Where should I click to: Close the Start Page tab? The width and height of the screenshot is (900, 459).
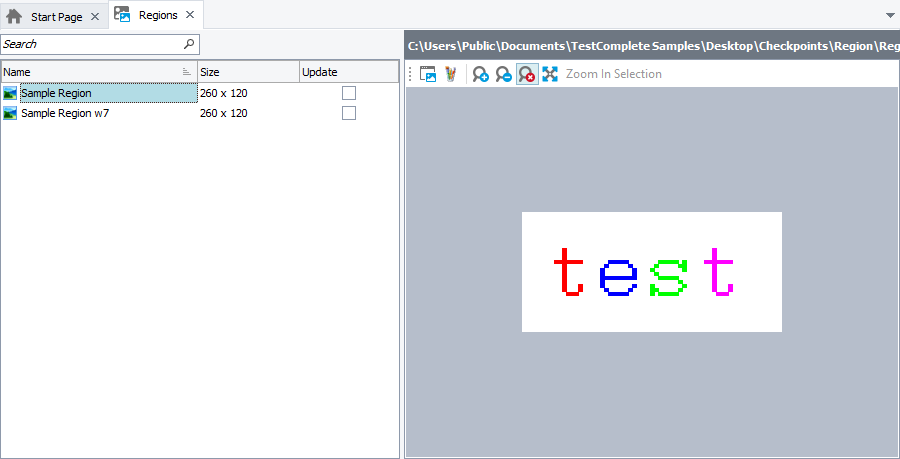coord(95,16)
